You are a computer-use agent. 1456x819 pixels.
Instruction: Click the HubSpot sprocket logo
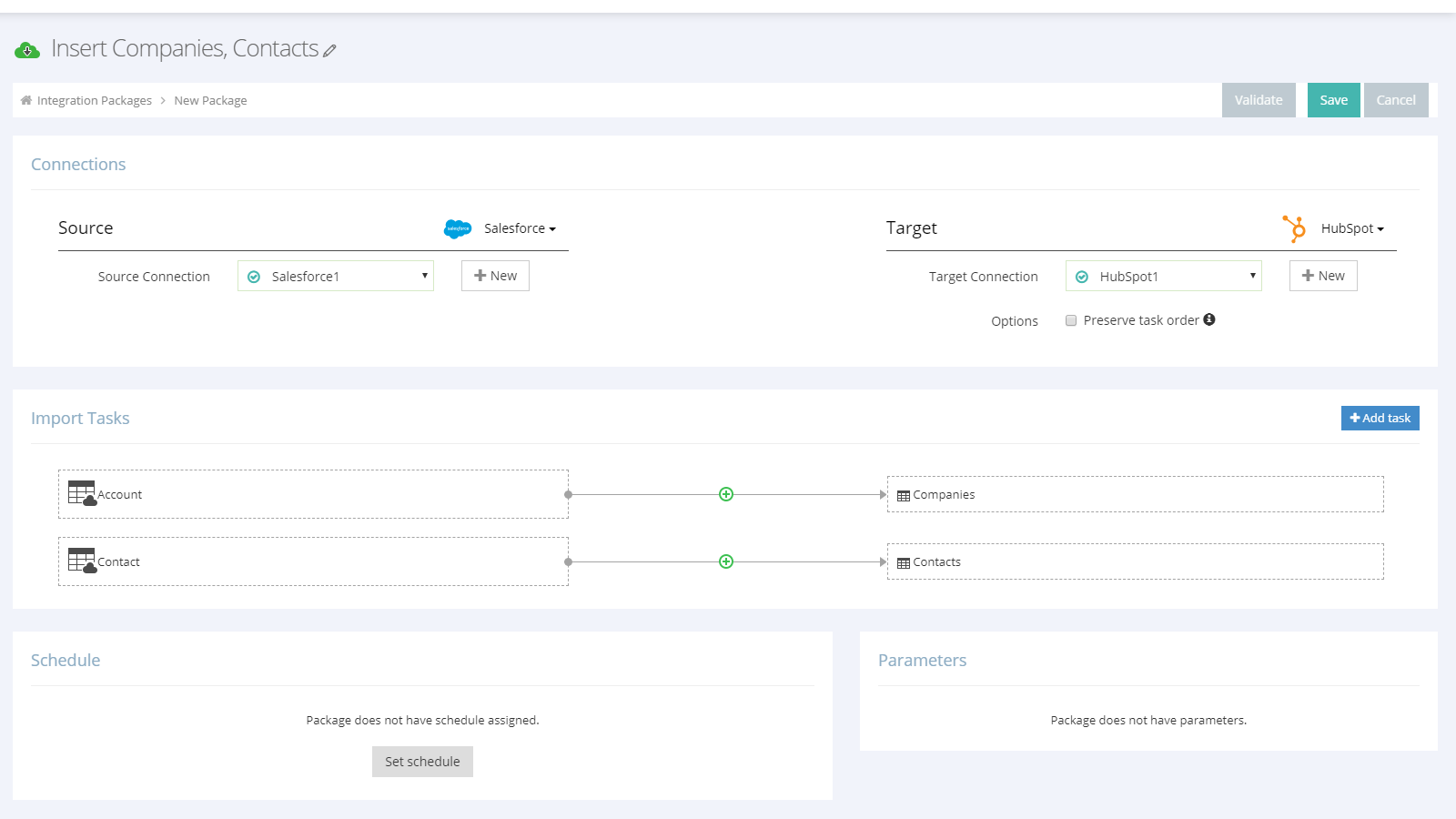pos(1293,228)
